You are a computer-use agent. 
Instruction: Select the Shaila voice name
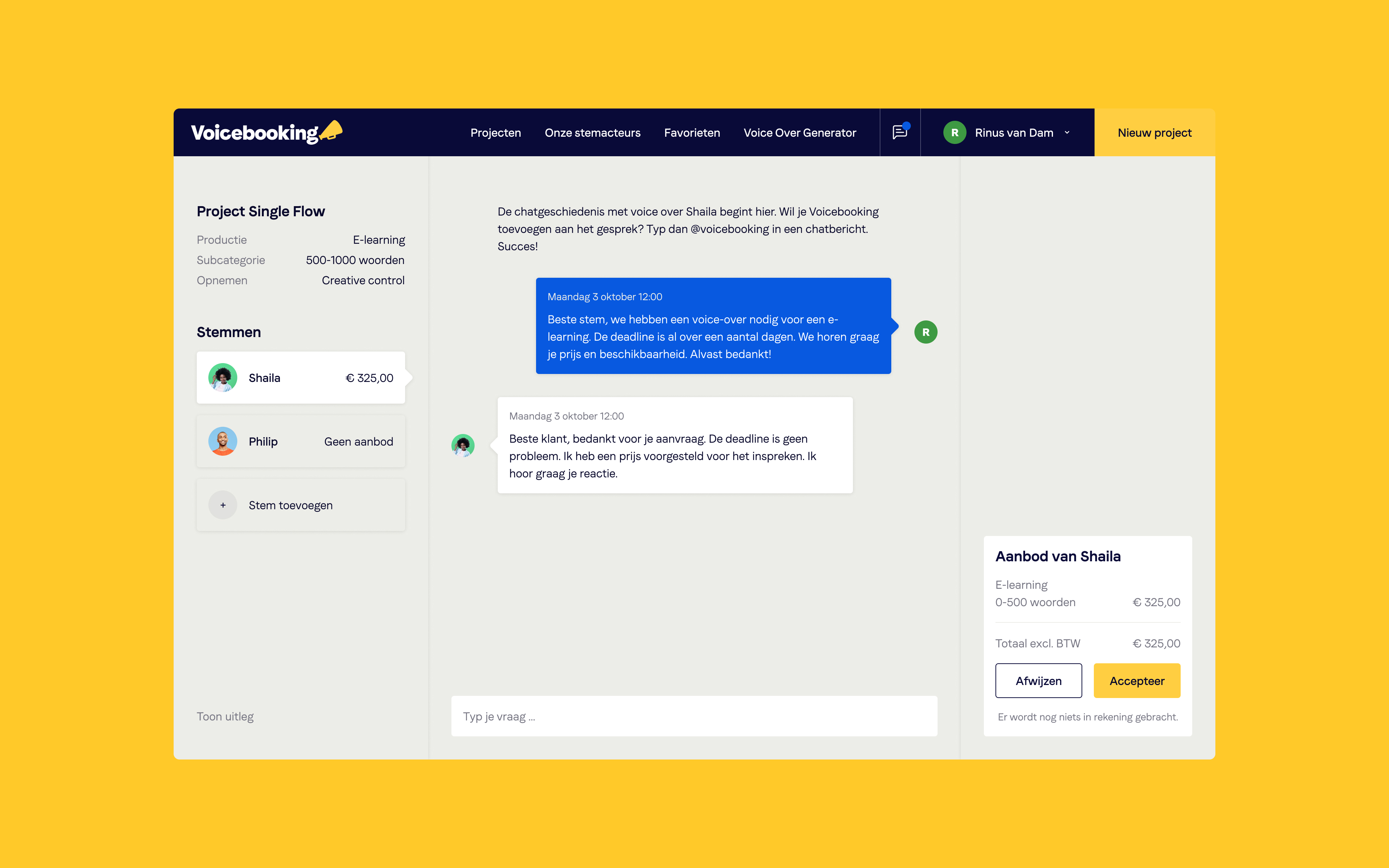point(265,378)
